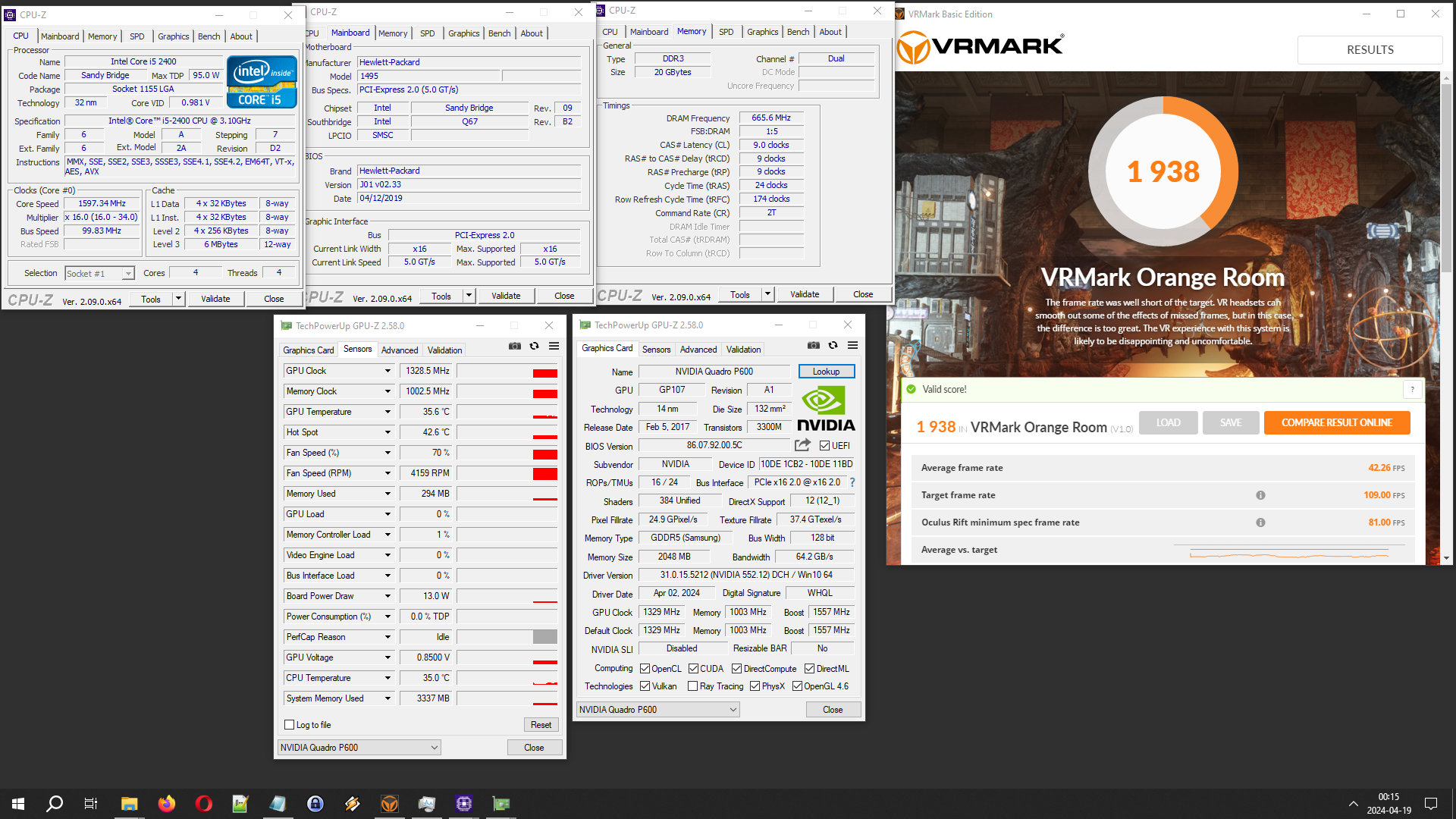The image size is (1456, 819).
Task: Switch to SPD tab in CPU-Z Mainboard window
Action: [428, 33]
